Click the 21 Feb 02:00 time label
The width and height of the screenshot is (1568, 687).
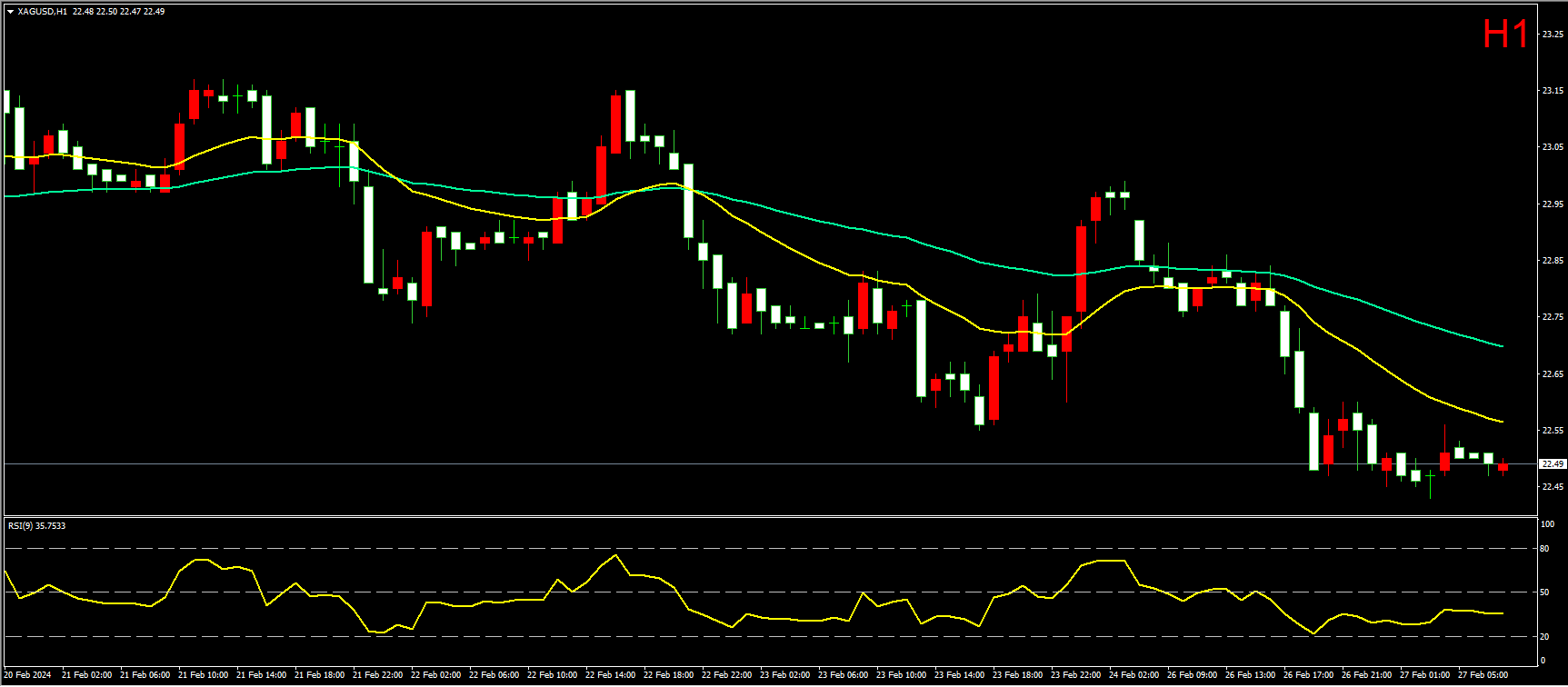coord(86,675)
